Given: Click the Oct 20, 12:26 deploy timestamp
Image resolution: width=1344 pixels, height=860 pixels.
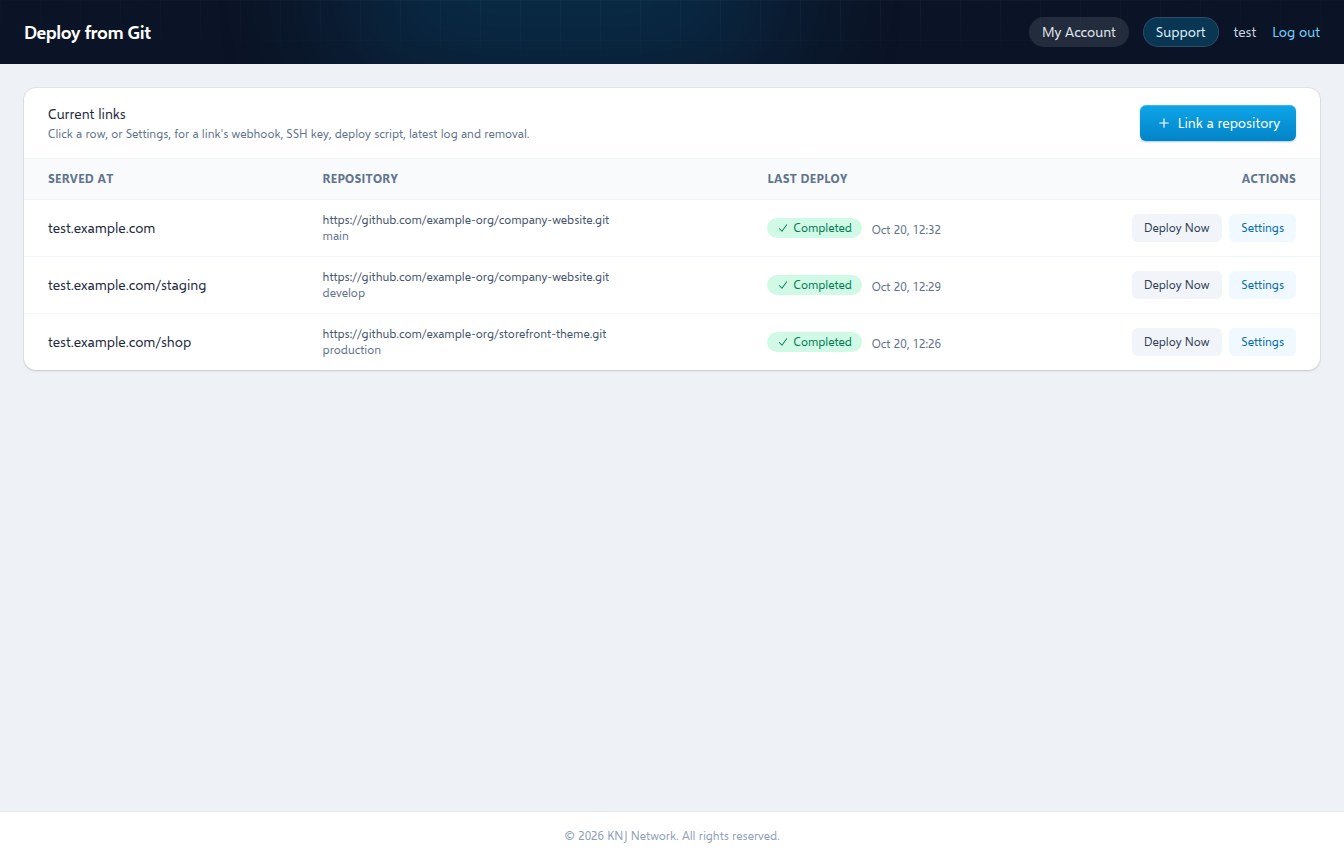Looking at the screenshot, I should click(x=906, y=343).
